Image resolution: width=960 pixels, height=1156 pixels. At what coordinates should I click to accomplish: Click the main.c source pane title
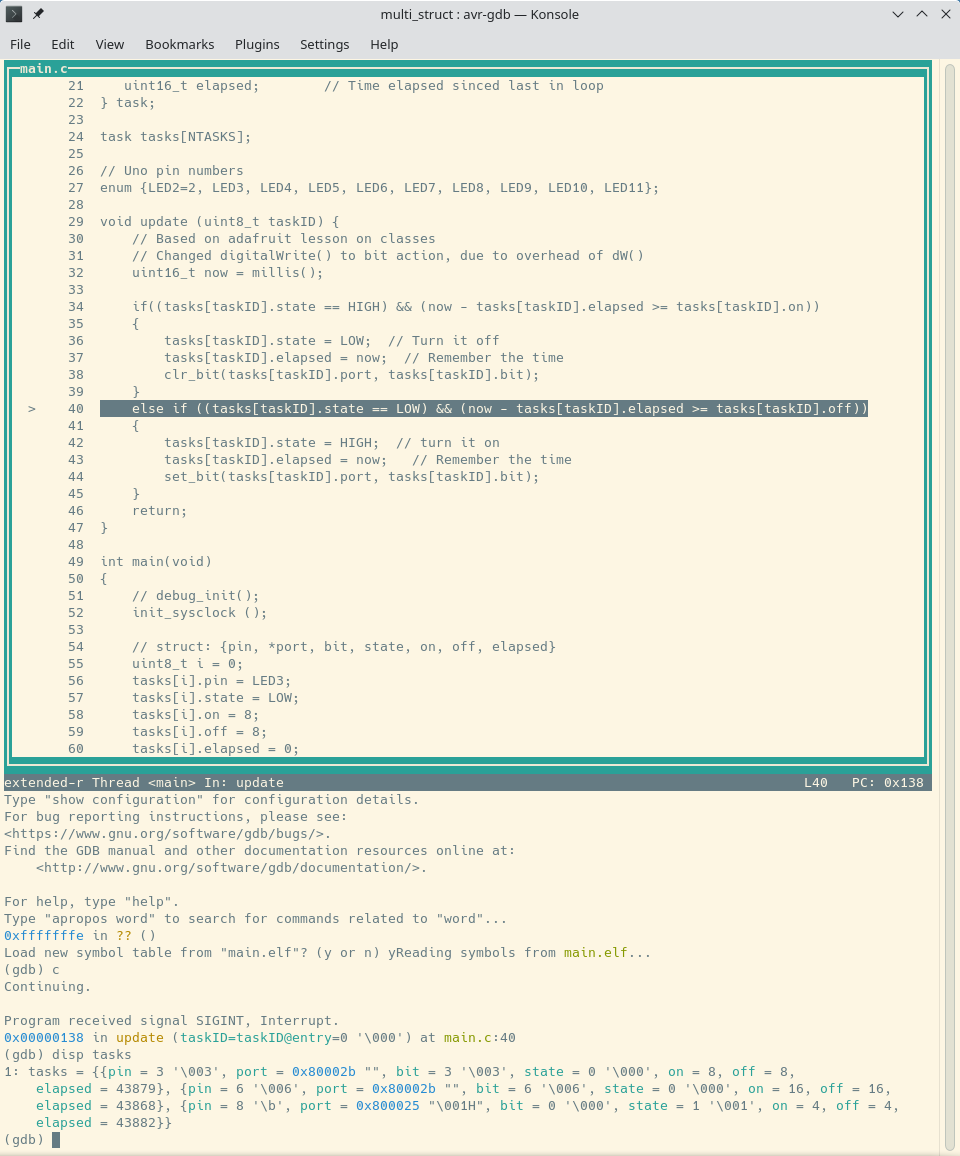(44, 69)
